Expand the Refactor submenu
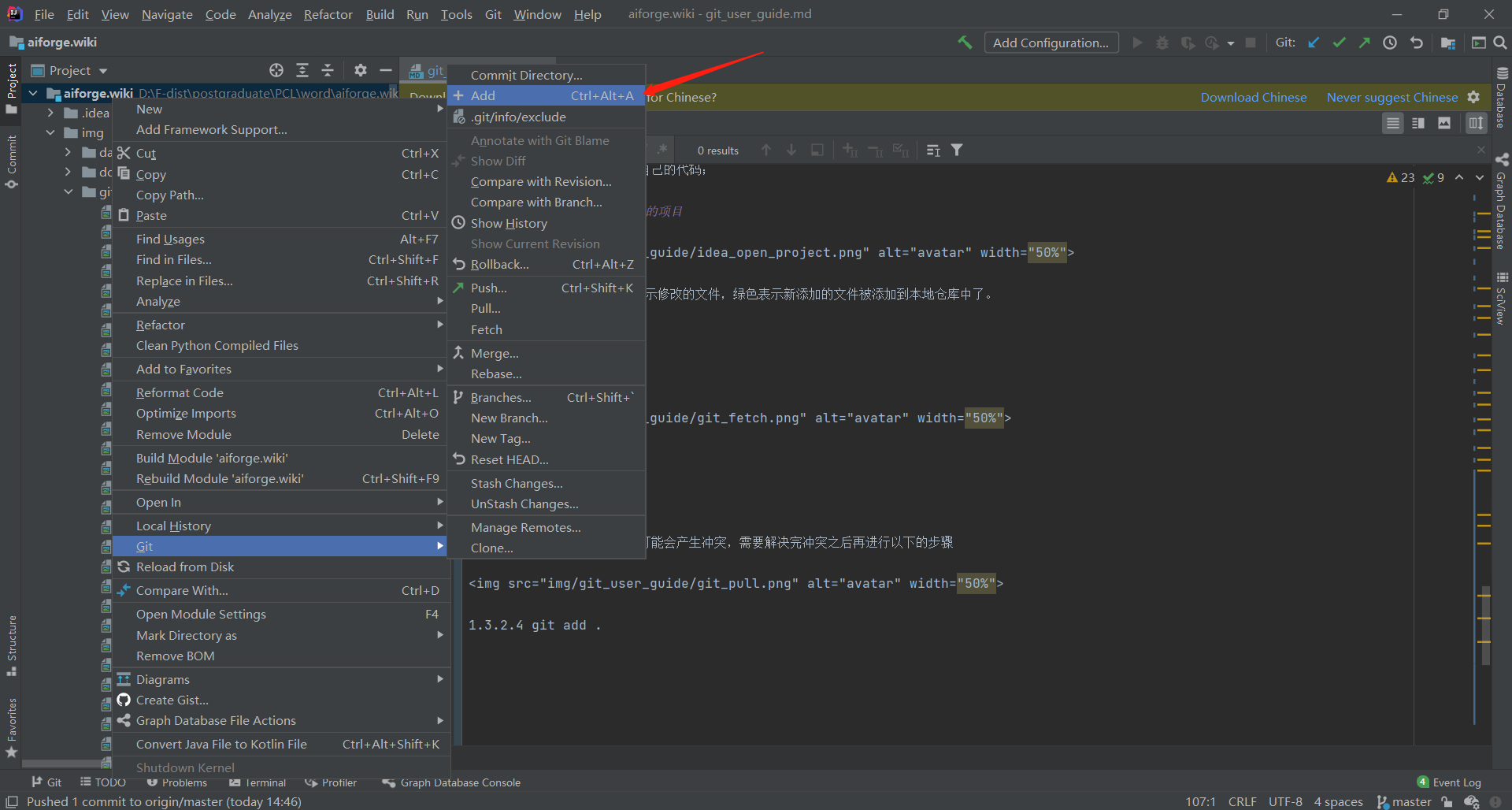Viewport: 1512px width, 810px height. (x=280, y=325)
